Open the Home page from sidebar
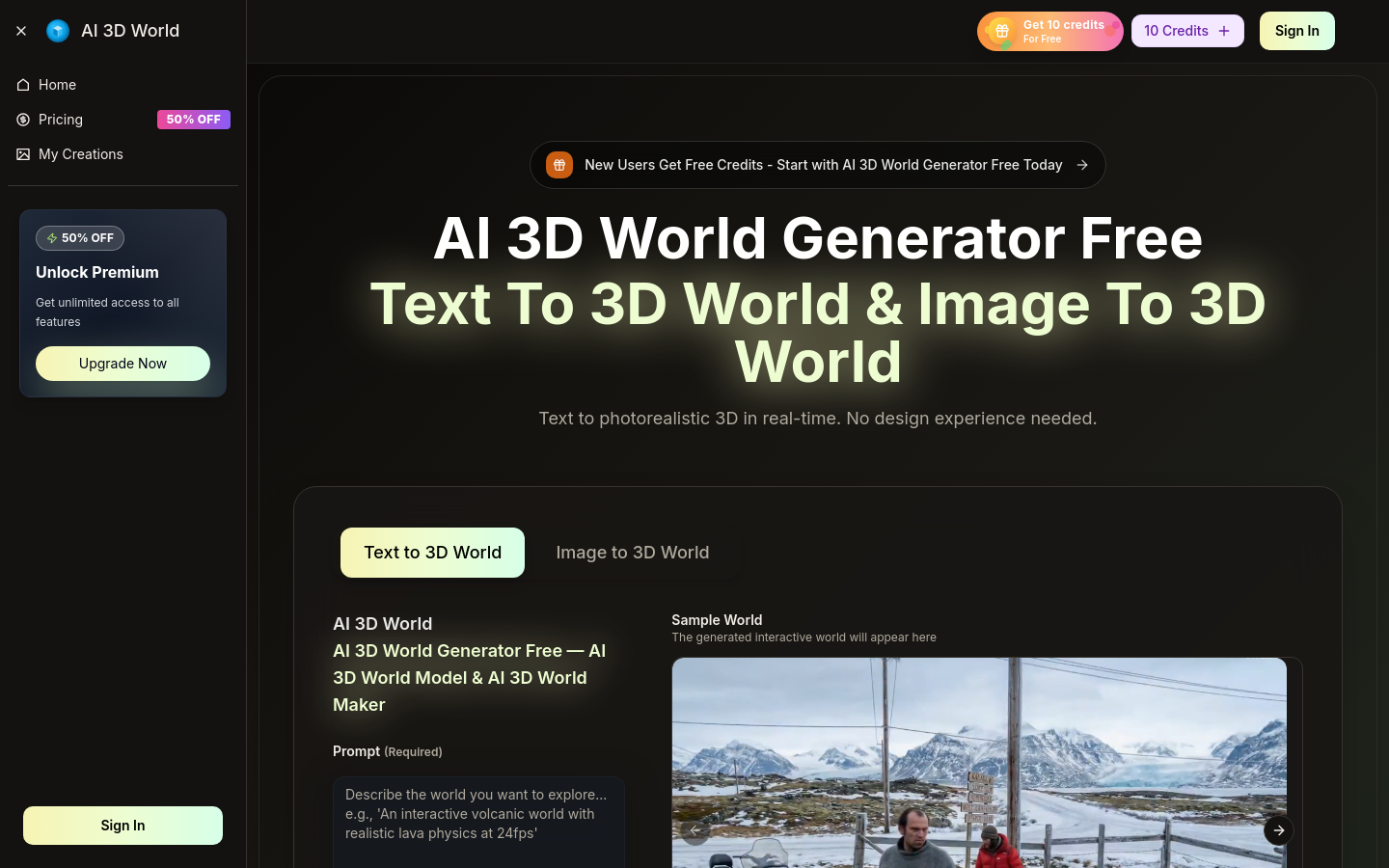The height and width of the screenshot is (868, 1389). (123, 85)
